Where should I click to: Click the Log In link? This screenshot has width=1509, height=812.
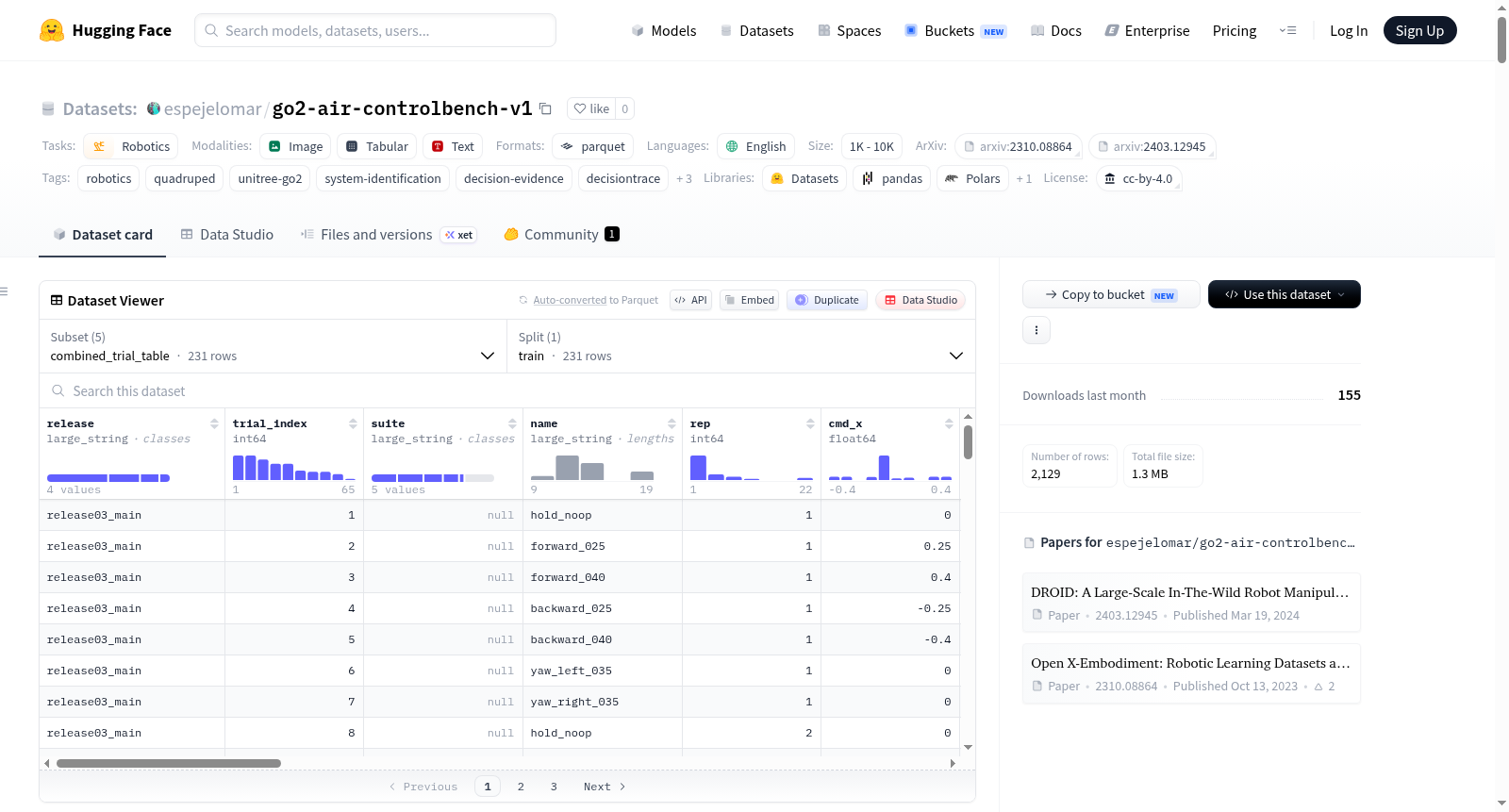tap(1349, 30)
